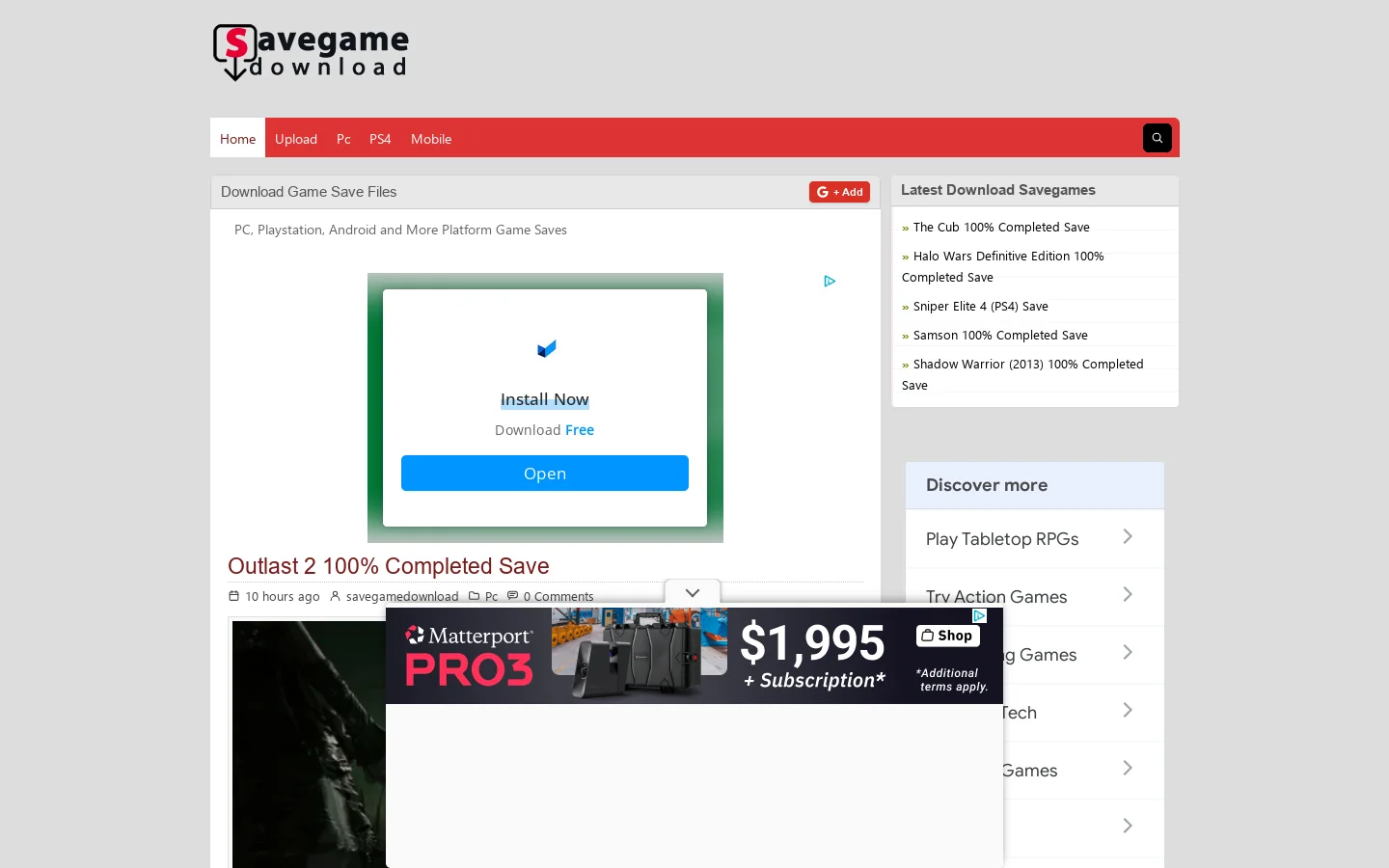Click the Shop button on the Matterport ad
This screenshot has height=868, width=1389.
[x=947, y=636]
